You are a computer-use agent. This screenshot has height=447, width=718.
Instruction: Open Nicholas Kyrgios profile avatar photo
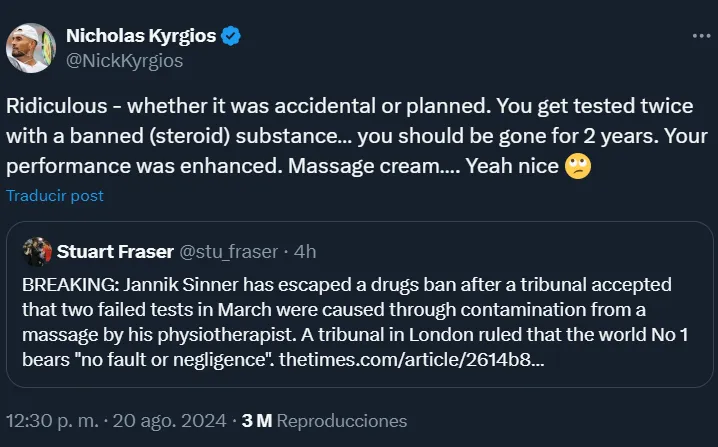(31, 47)
